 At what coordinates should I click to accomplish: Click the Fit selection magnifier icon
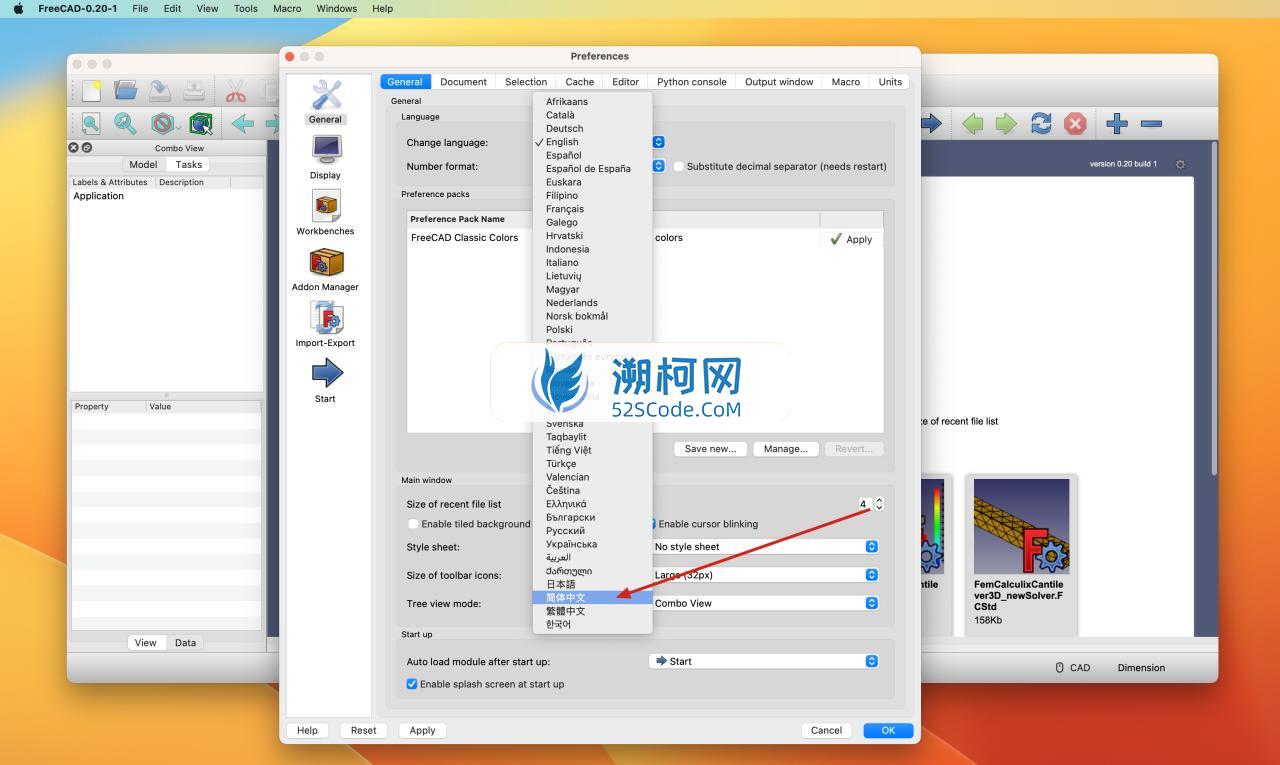coord(125,124)
